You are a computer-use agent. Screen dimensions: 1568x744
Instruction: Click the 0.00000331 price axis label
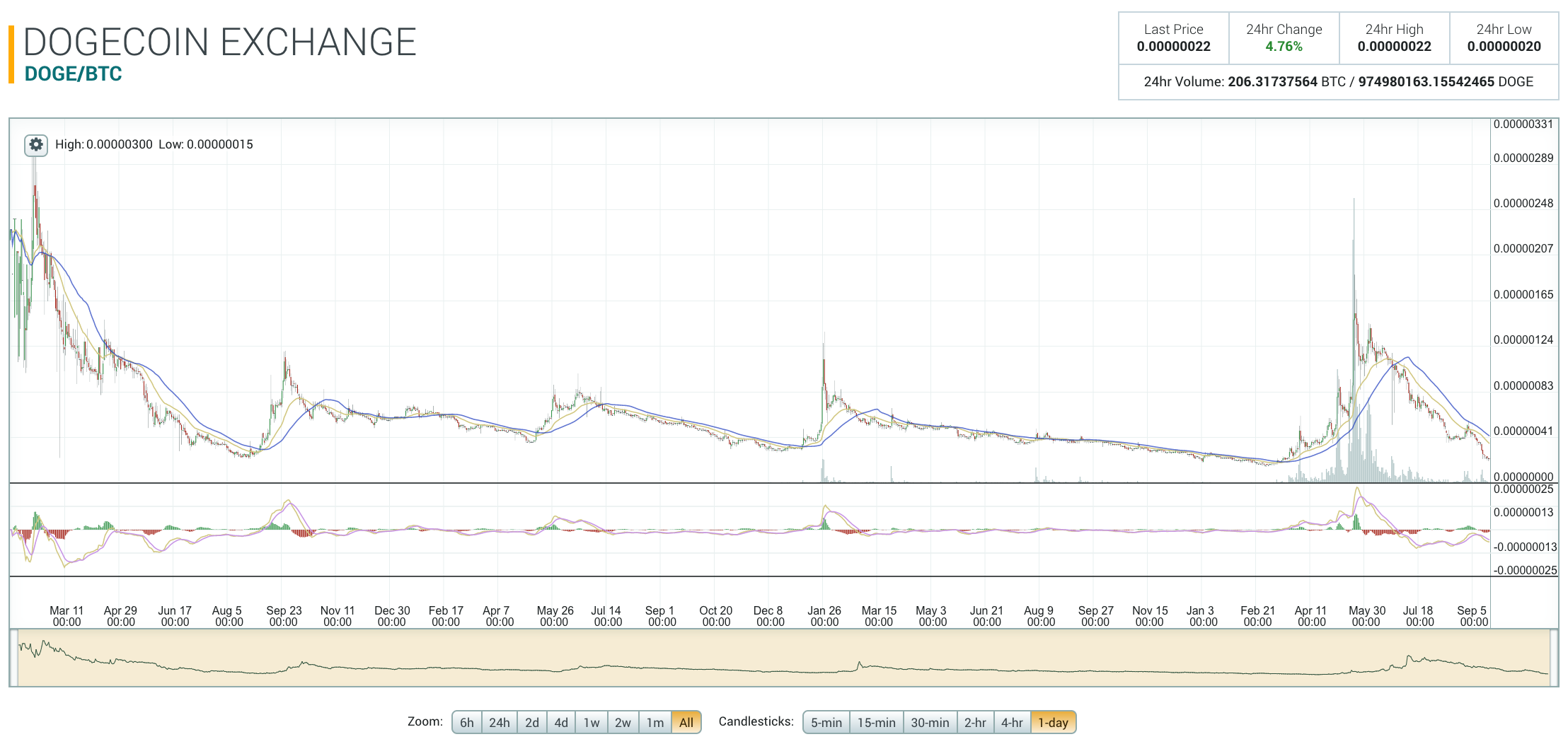coord(1523,124)
